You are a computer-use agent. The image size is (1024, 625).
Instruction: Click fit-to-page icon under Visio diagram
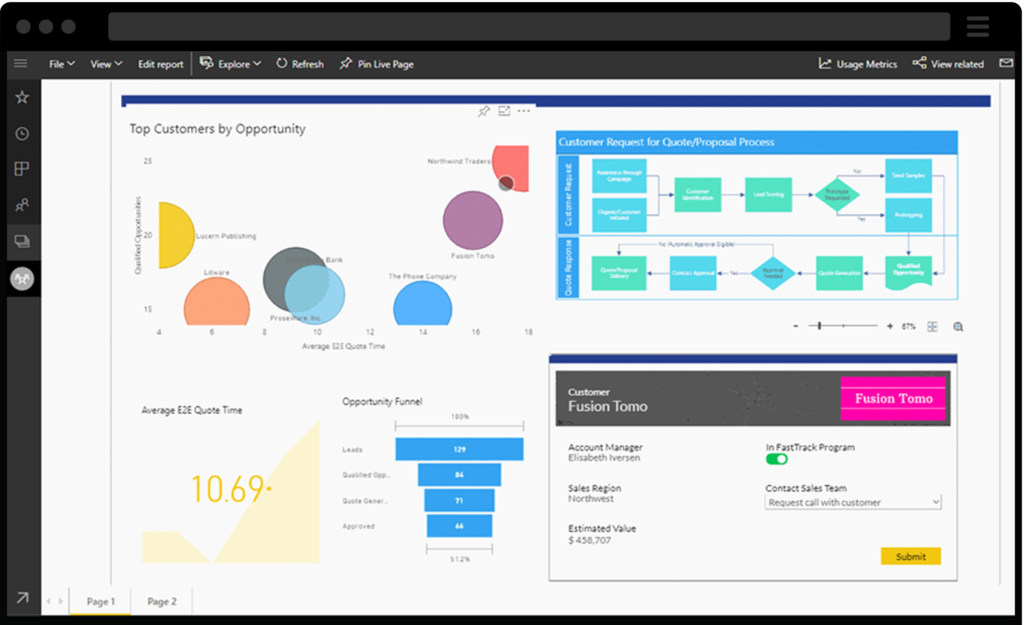932,327
